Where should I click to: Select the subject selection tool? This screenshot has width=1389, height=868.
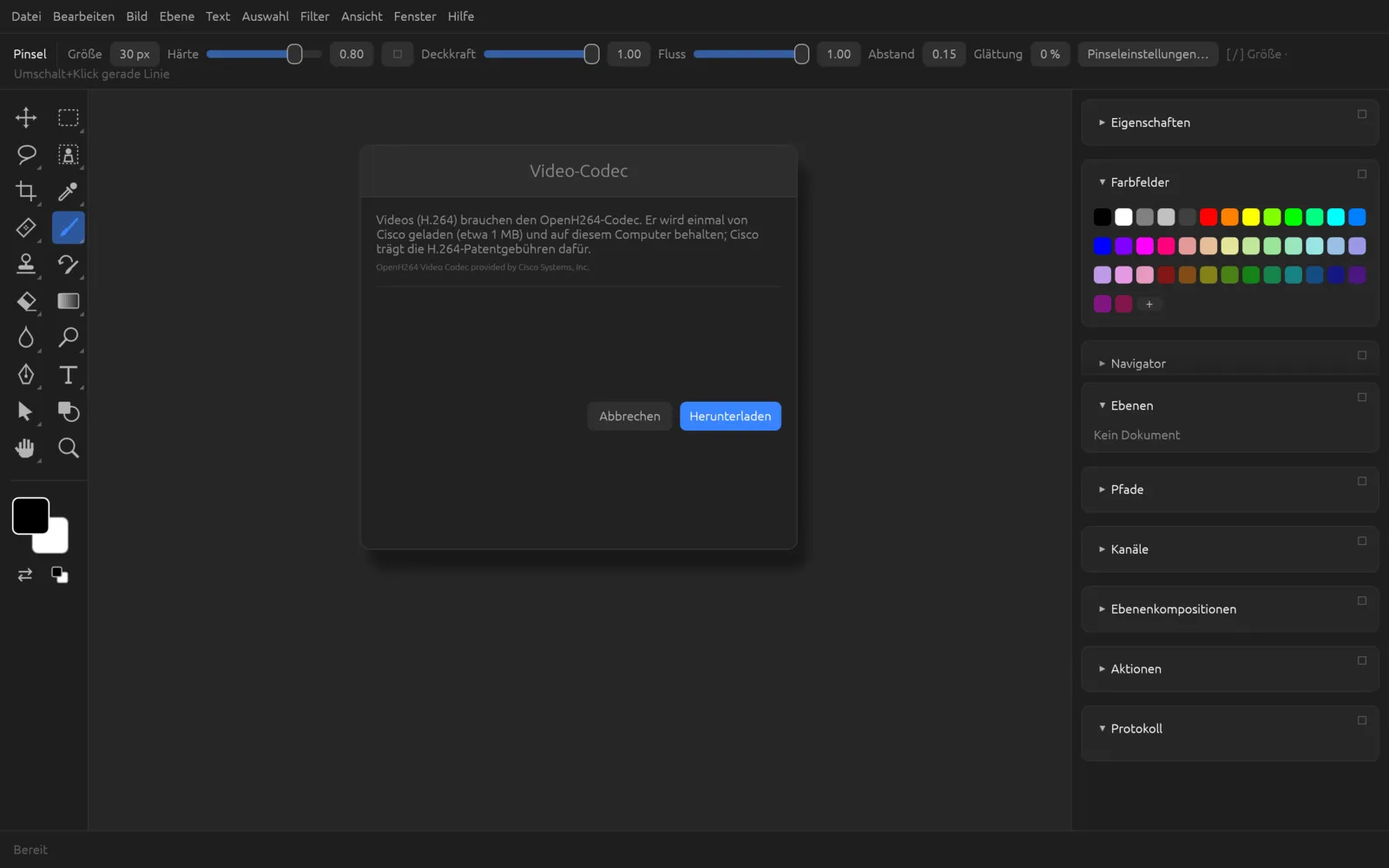[68, 155]
